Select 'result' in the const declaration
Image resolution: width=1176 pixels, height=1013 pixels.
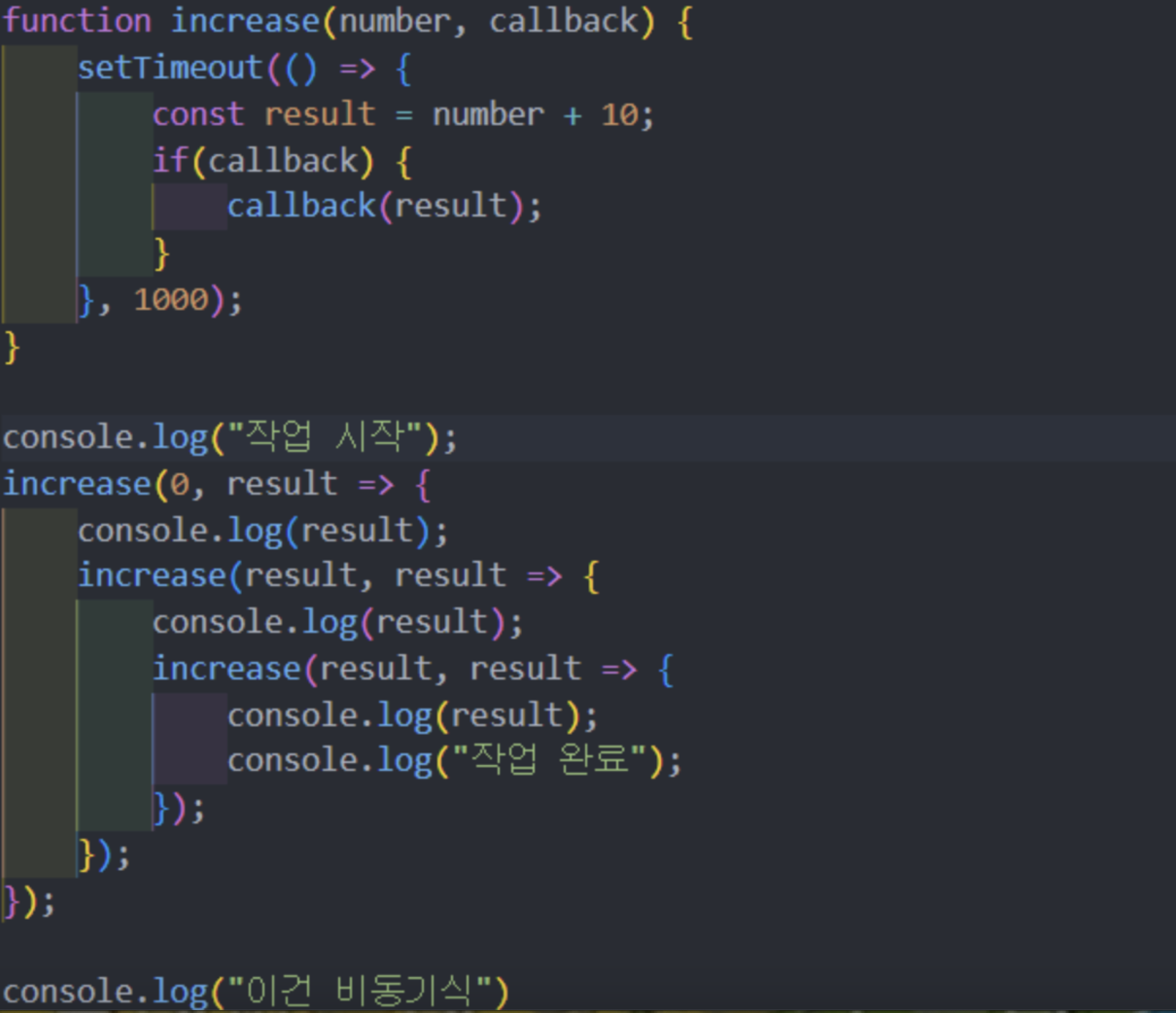click(320, 115)
